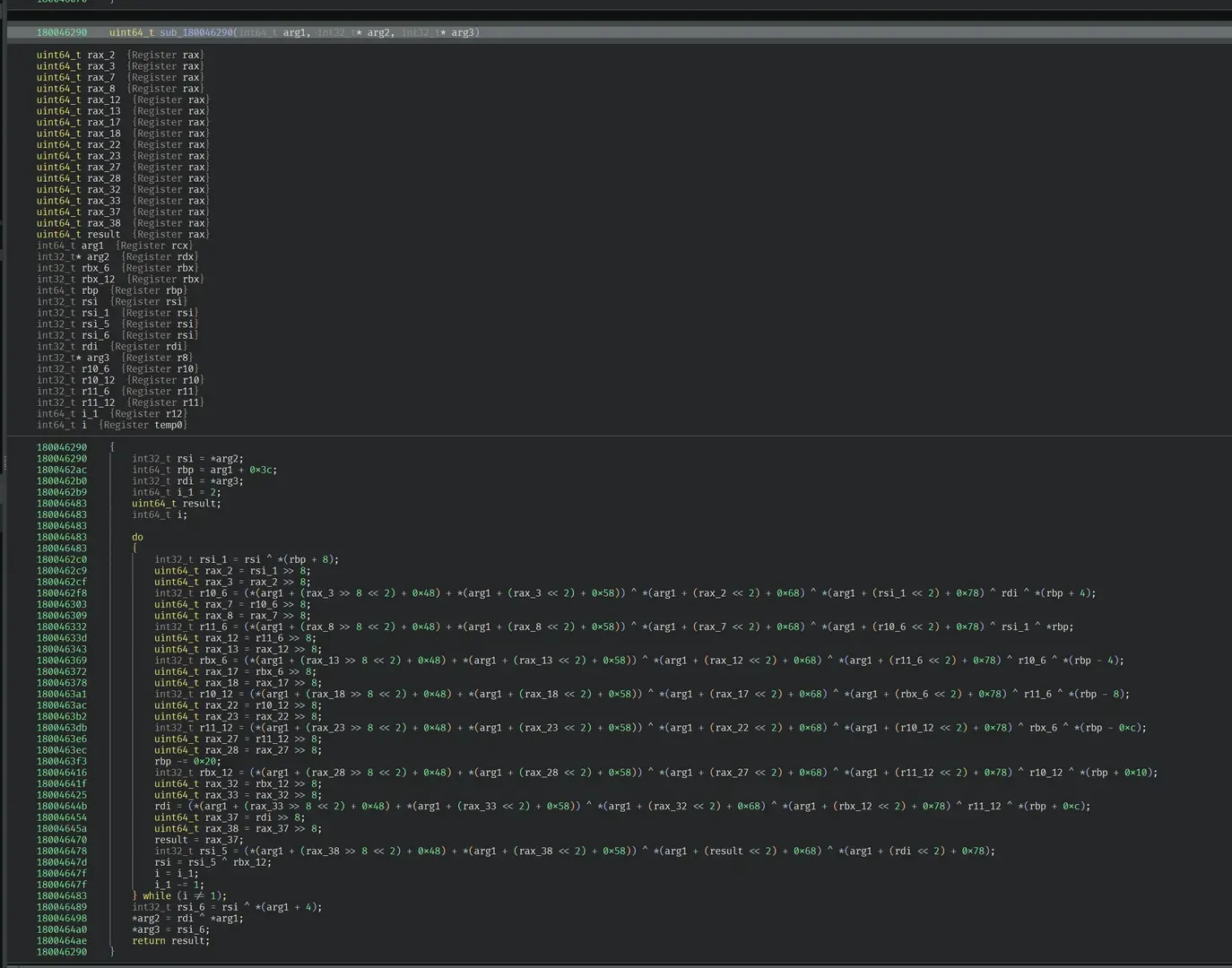1232x968 pixels.
Task: Click 'uint64_t result {Register rax}' declaration
Action: 123,234
